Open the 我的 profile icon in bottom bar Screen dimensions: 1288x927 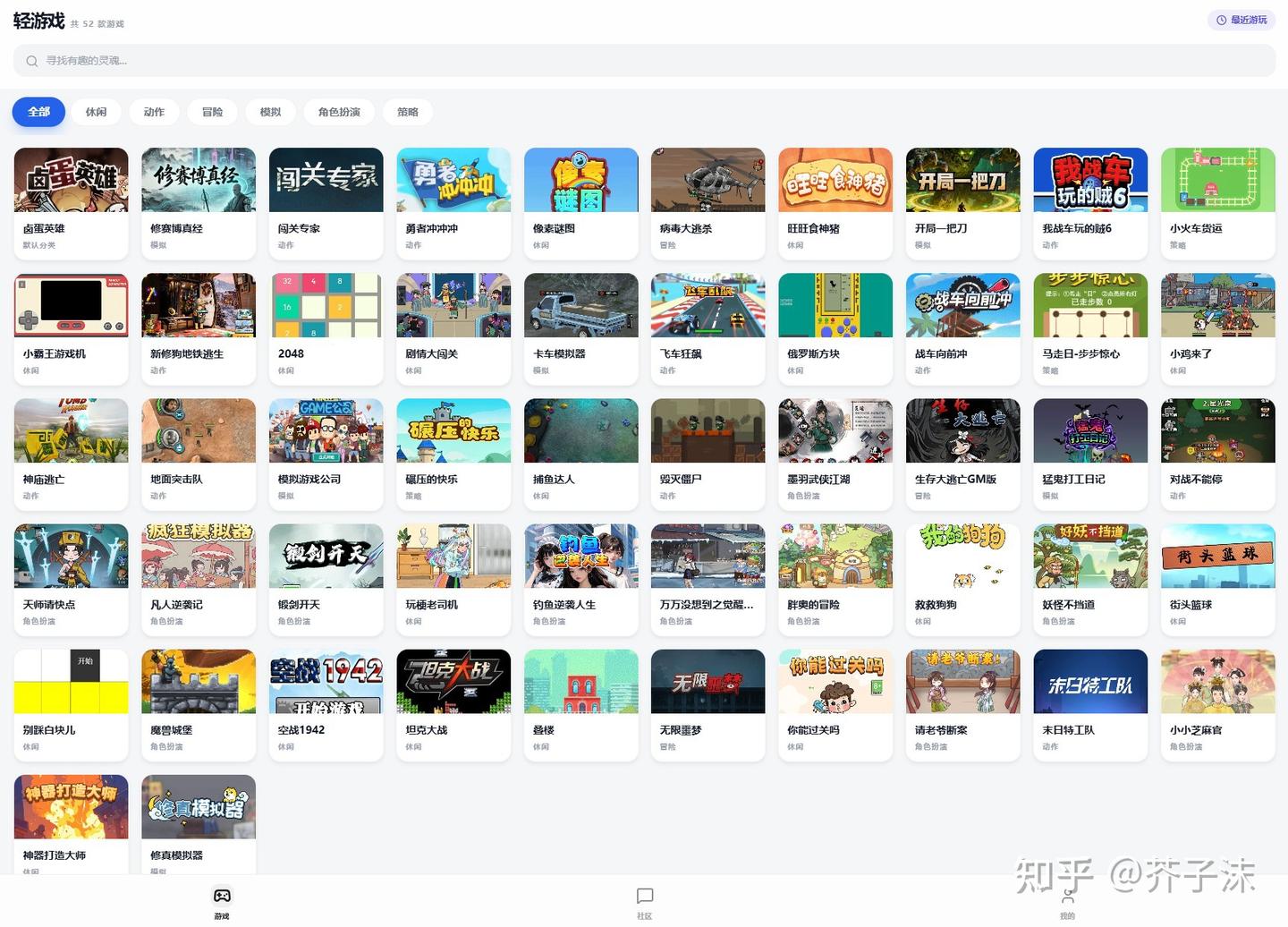tap(1068, 896)
